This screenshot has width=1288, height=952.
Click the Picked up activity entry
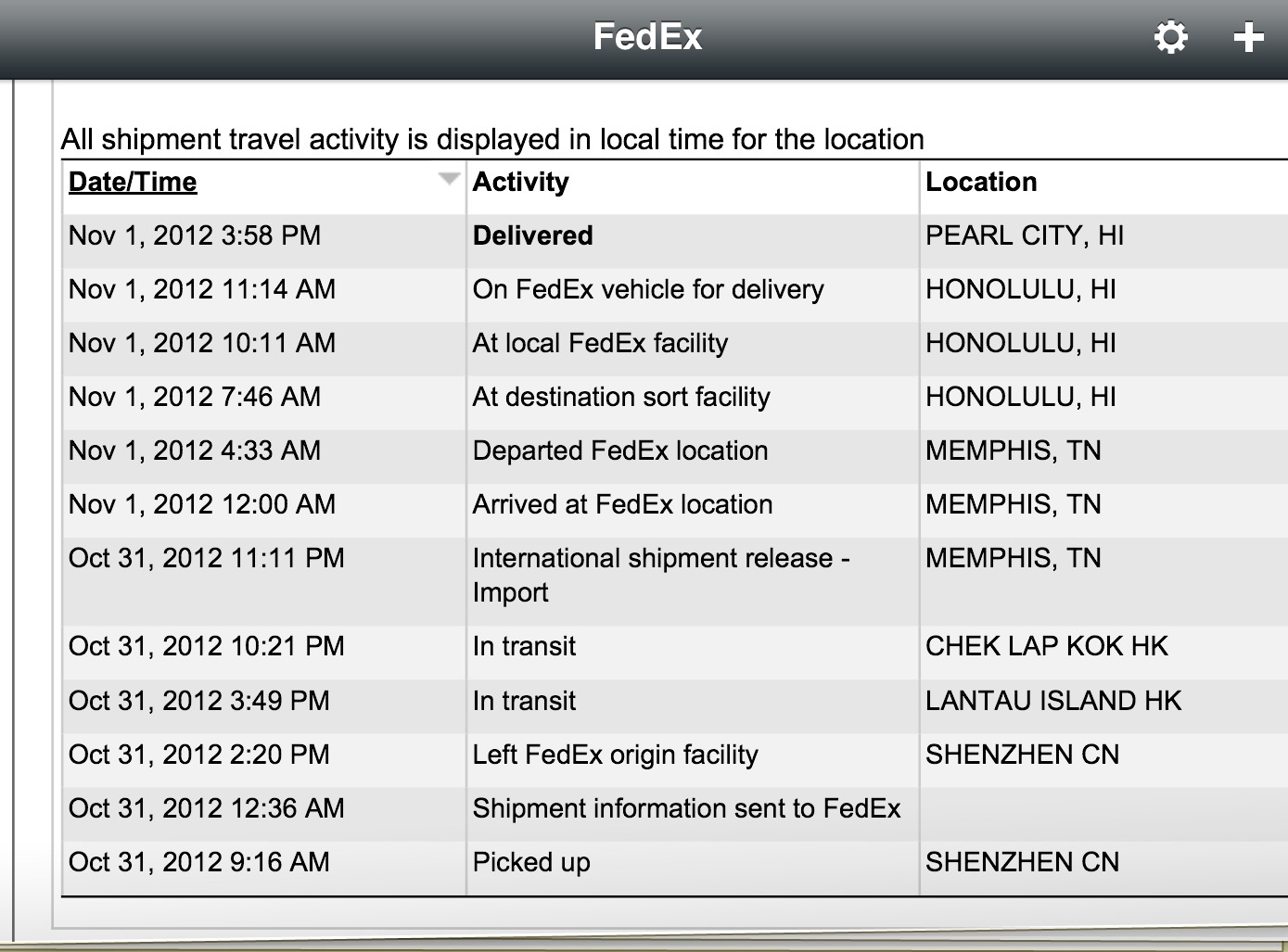[531, 862]
